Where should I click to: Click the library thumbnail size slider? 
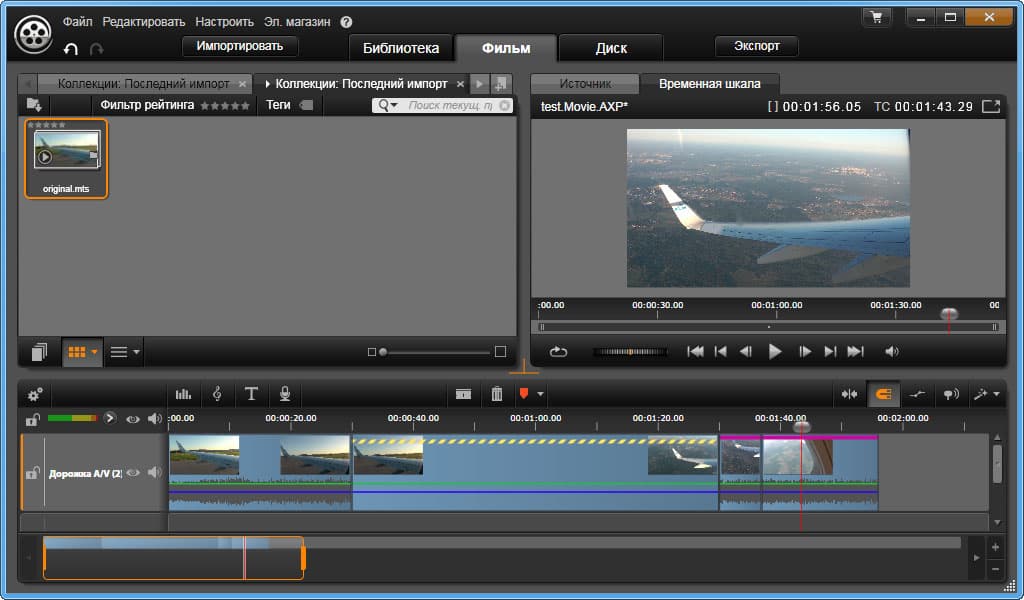436,352
